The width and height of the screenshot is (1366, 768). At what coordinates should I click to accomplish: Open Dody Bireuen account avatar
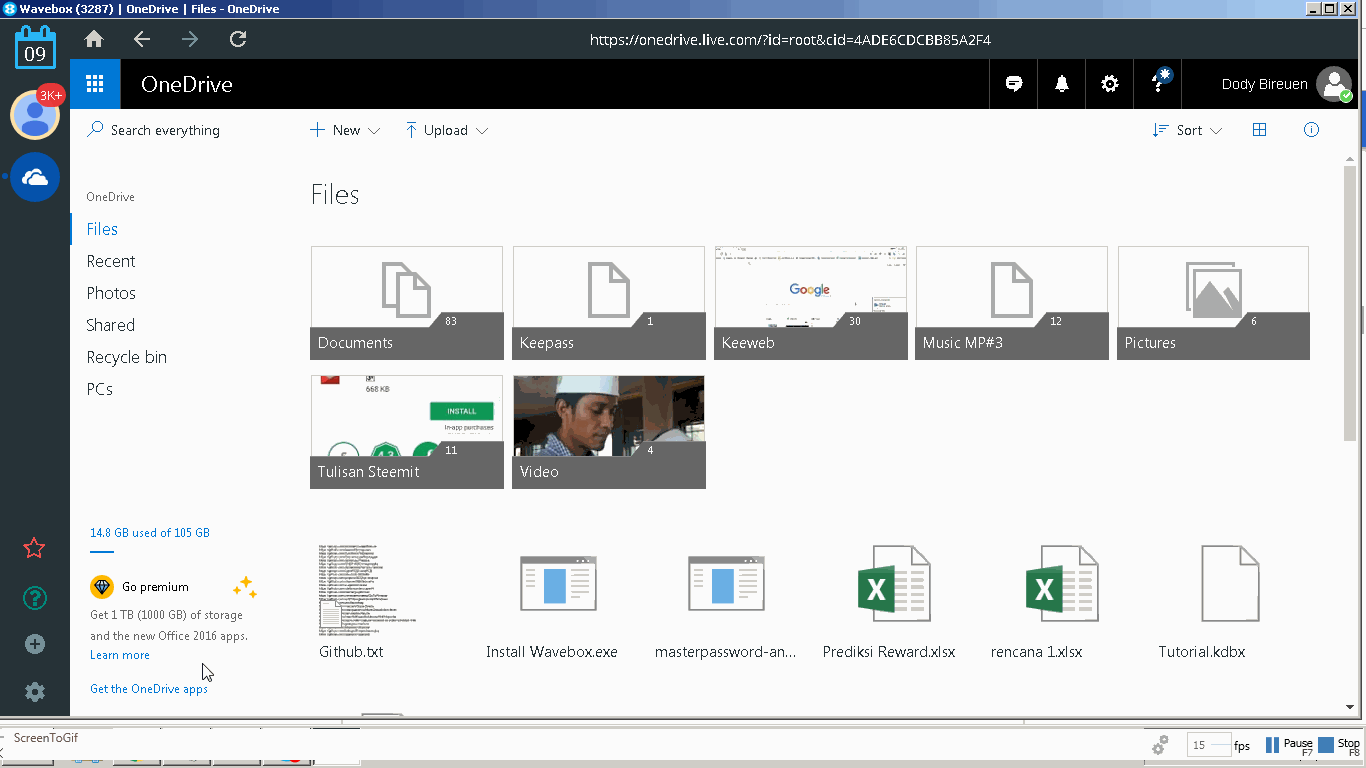click(1334, 84)
